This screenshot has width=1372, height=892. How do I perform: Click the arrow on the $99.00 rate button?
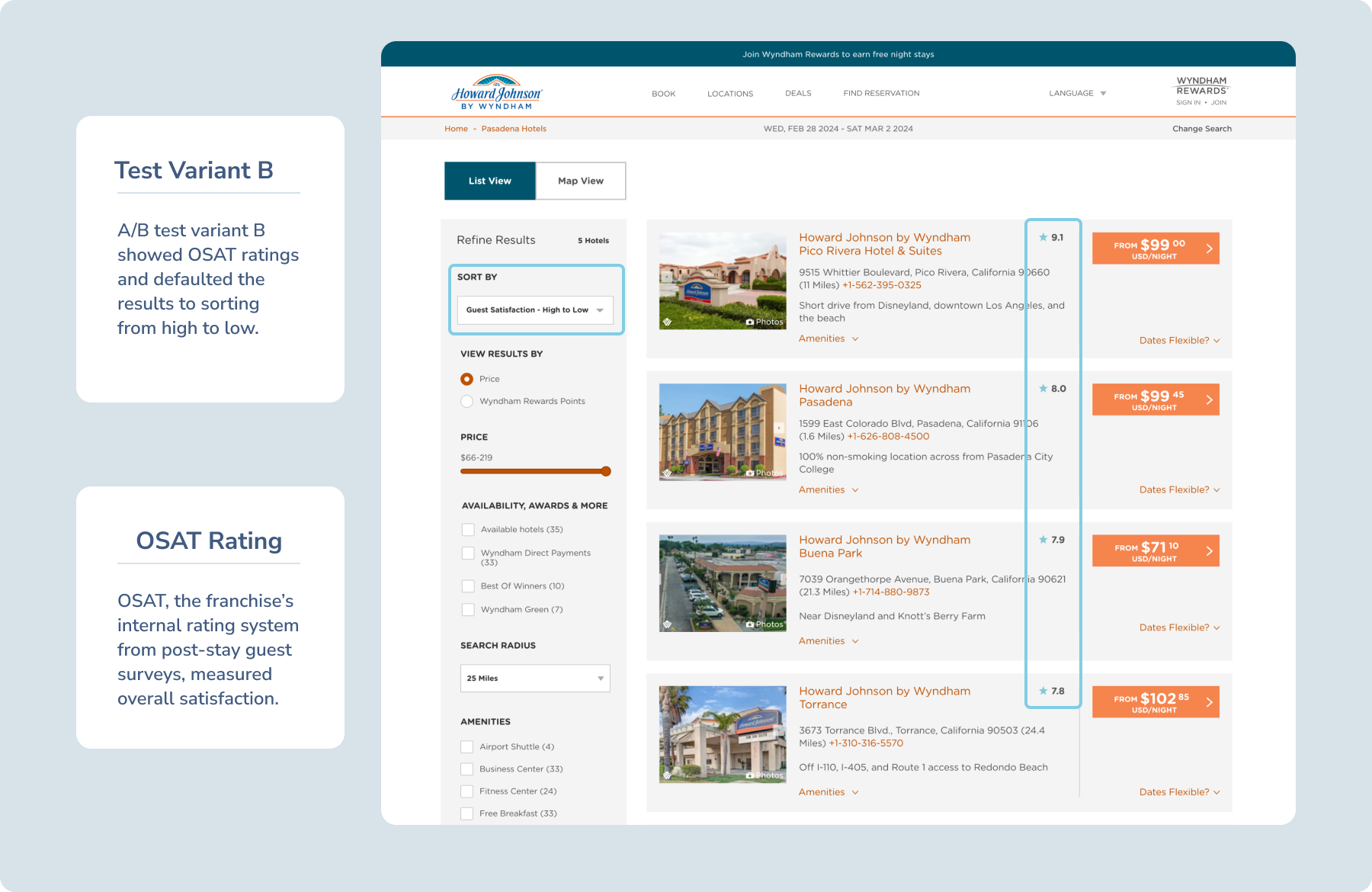point(1209,249)
